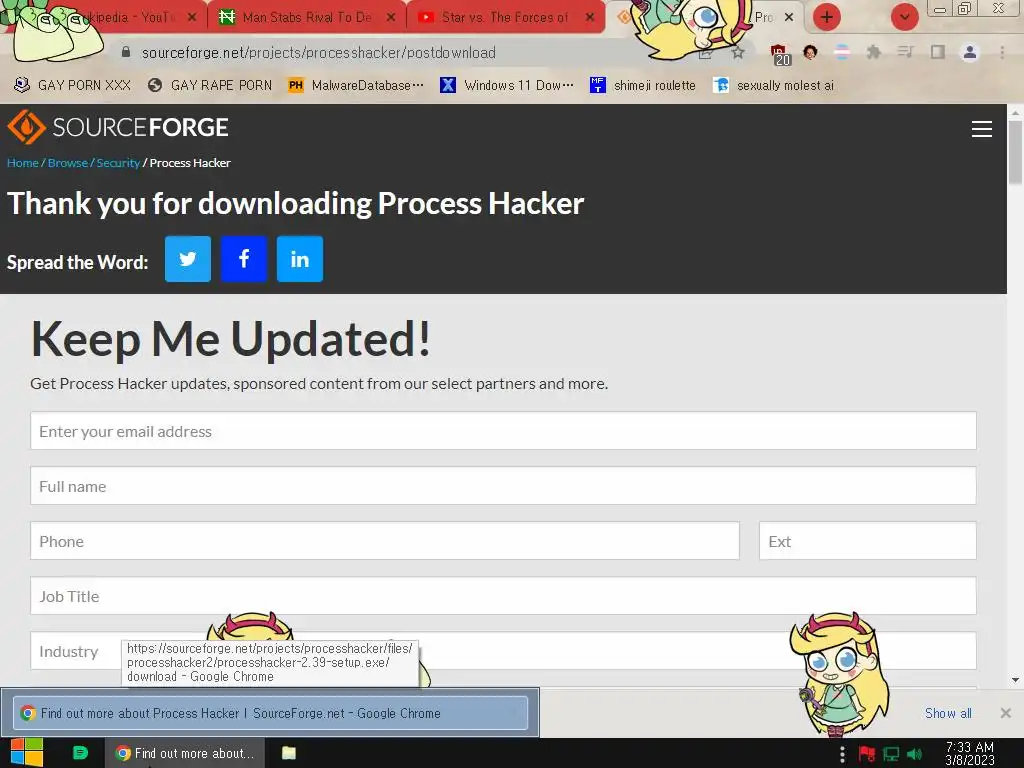1024x768 pixels.
Task: Click the red extension with badge 20
Action: pos(780,55)
